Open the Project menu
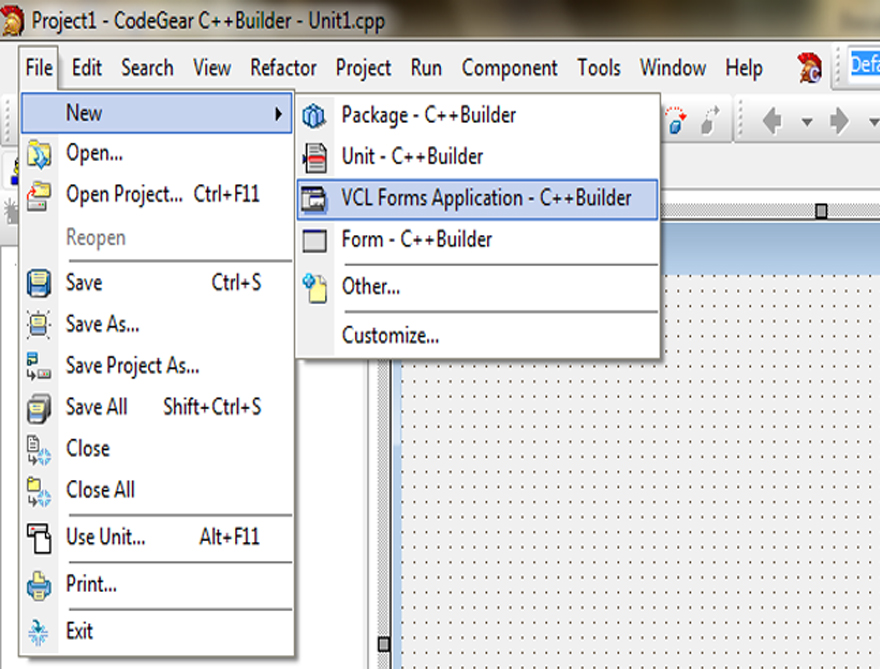The height and width of the screenshot is (669, 880). point(363,68)
